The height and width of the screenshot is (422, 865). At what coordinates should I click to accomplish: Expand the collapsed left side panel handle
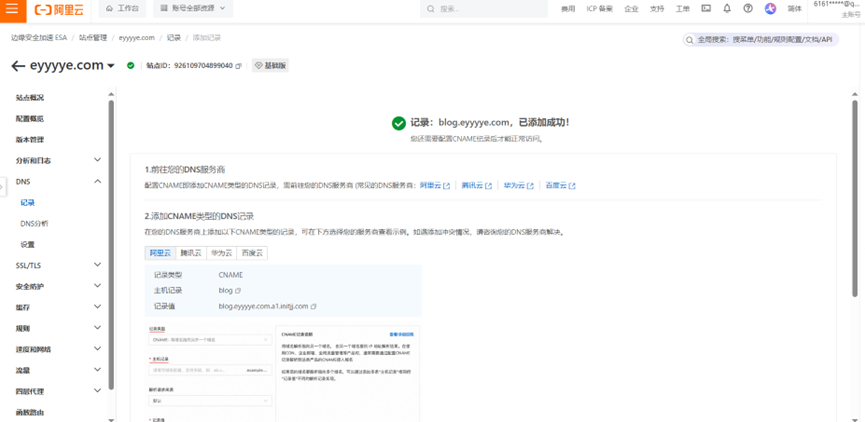[2, 187]
